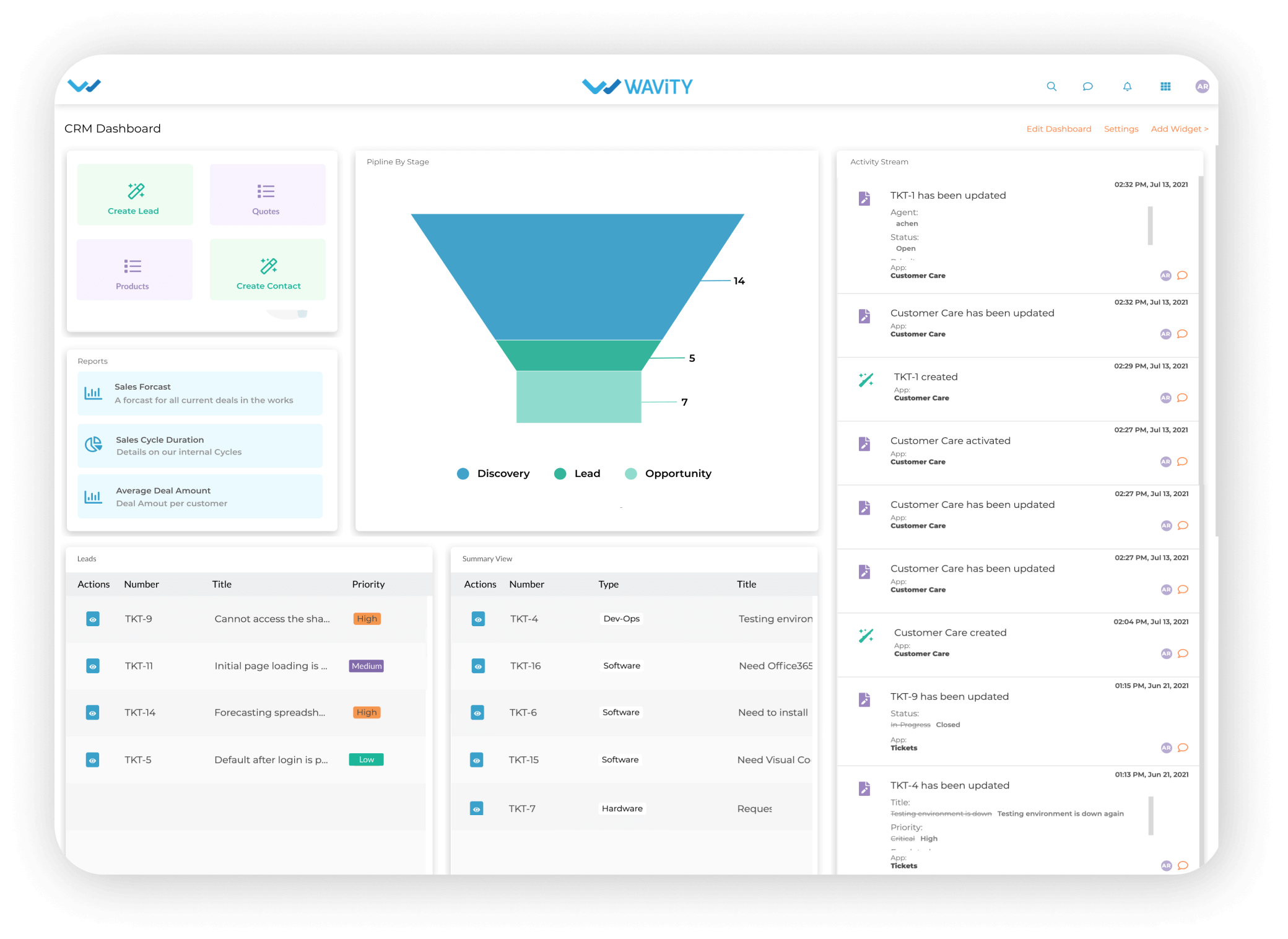This screenshot has height=939, width=1288.
Task: Toggle the Discovery series in the funnel legend
Action: 463,473
